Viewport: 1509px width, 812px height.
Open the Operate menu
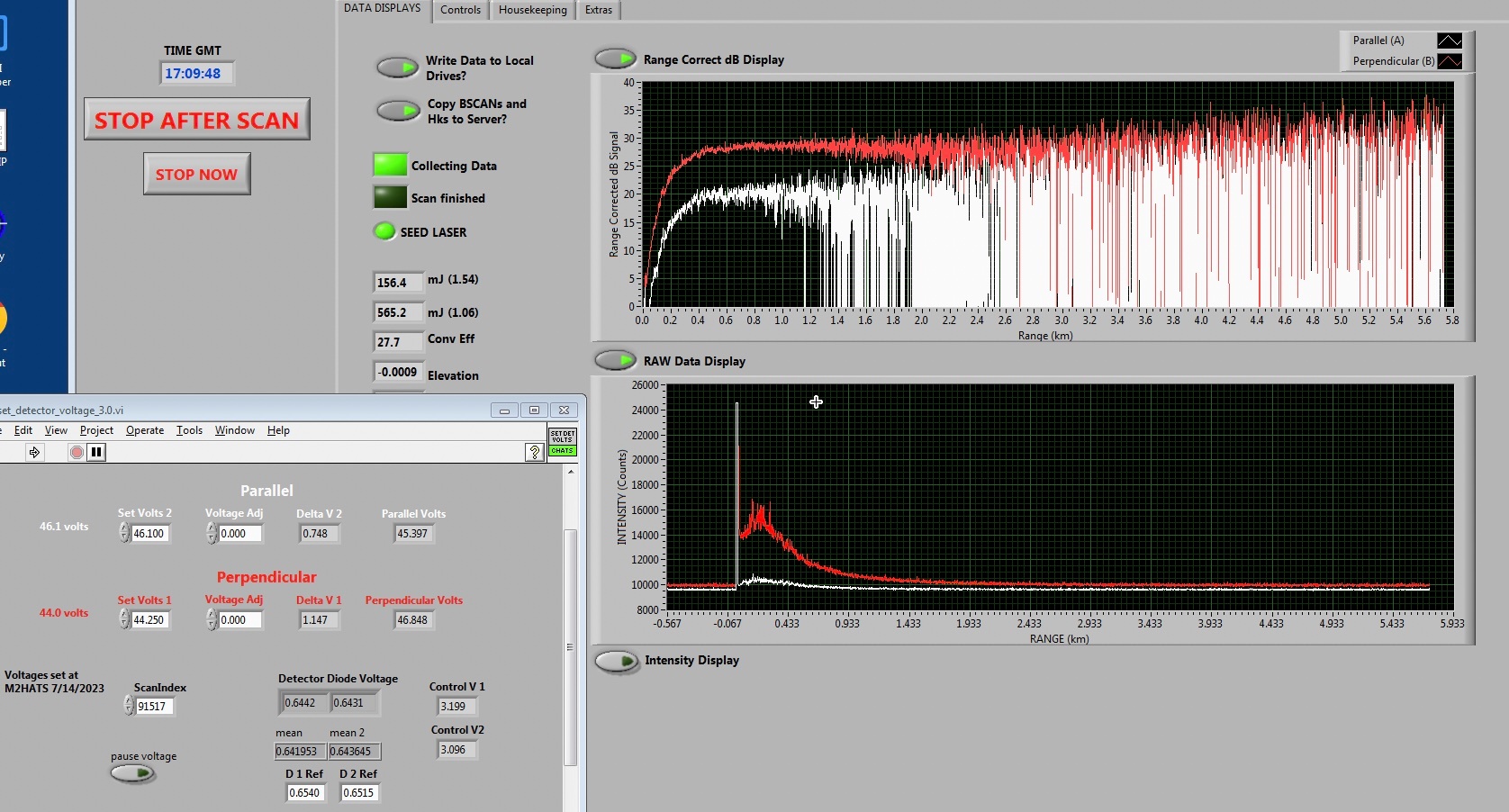[144, 430]
